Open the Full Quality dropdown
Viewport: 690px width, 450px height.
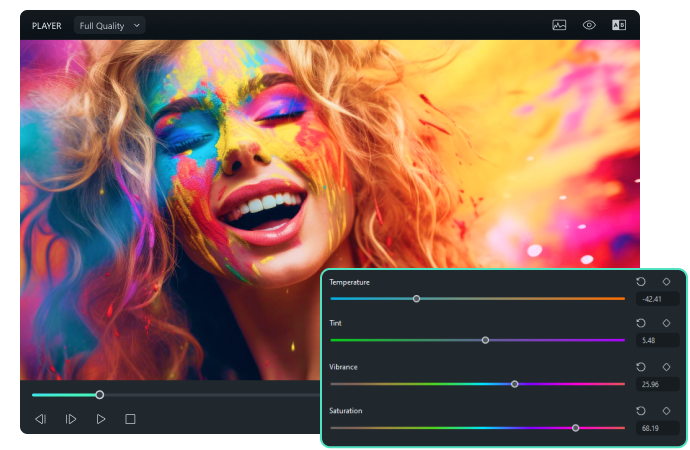coord(110,26)
